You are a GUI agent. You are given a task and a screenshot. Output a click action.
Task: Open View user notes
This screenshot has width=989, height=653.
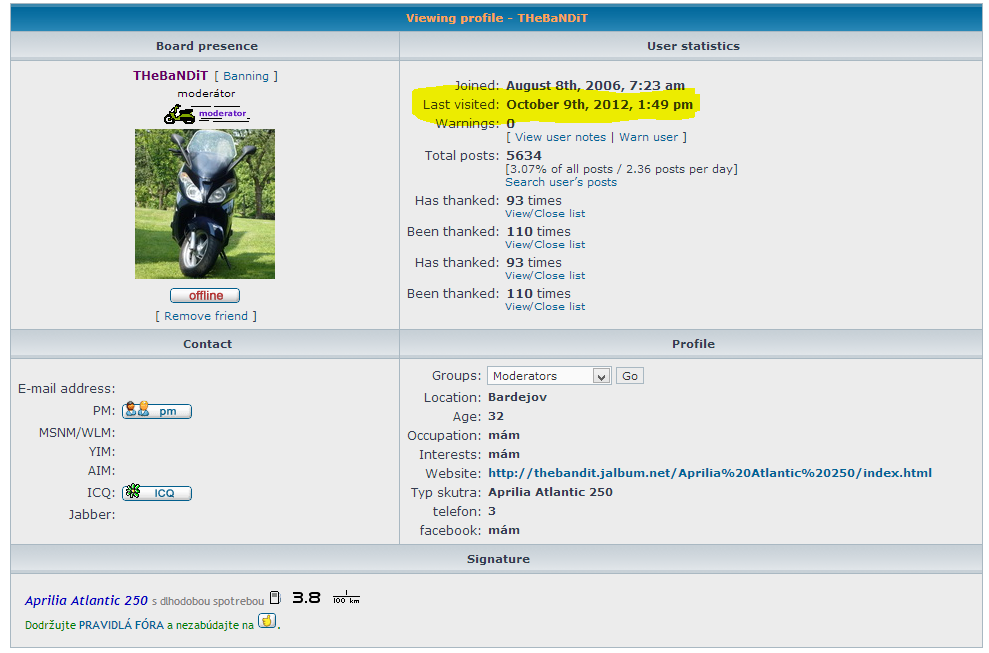point(560,137)
